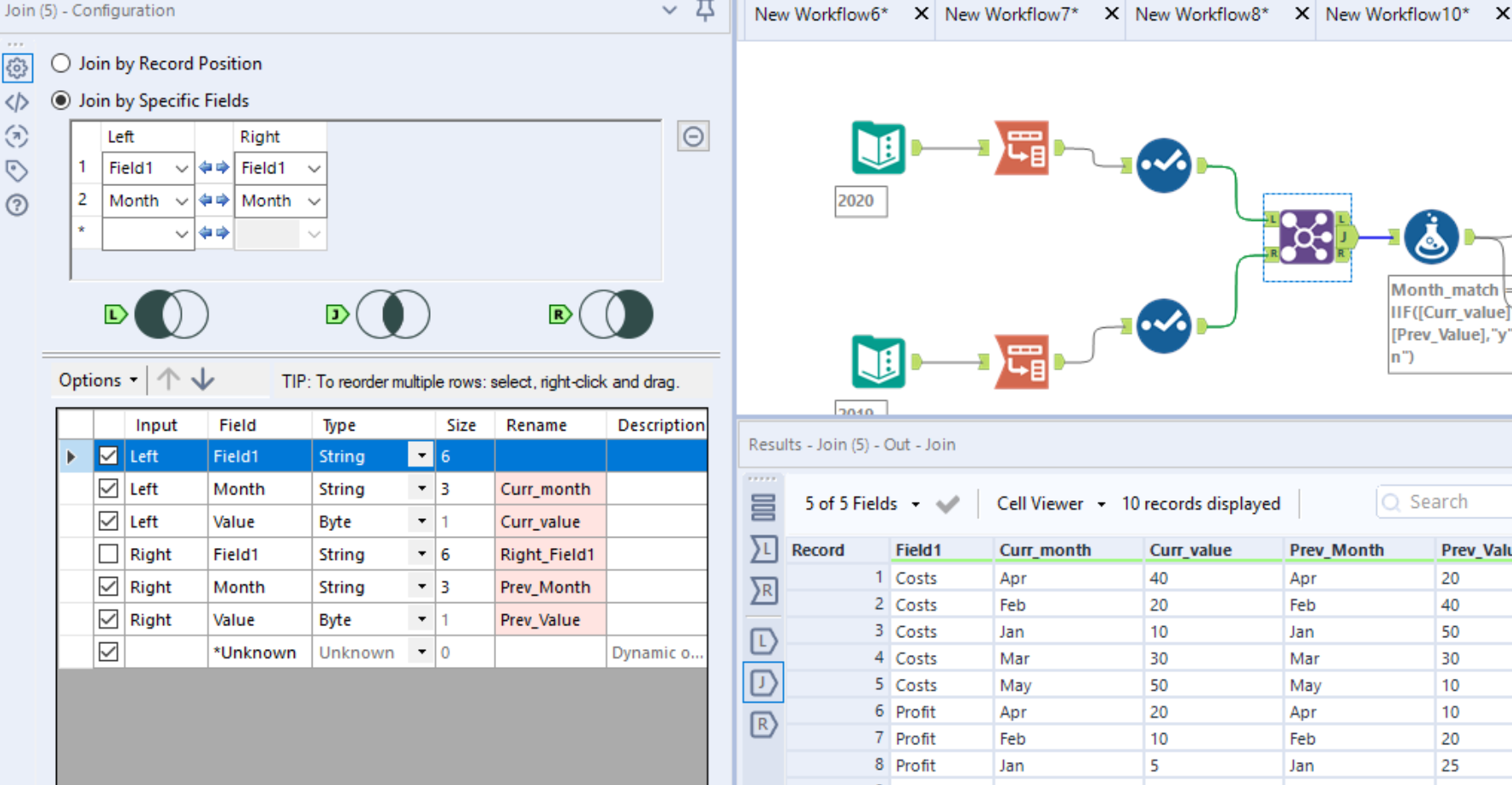Click the Results search box
1512x785 pixels.
1453,501
